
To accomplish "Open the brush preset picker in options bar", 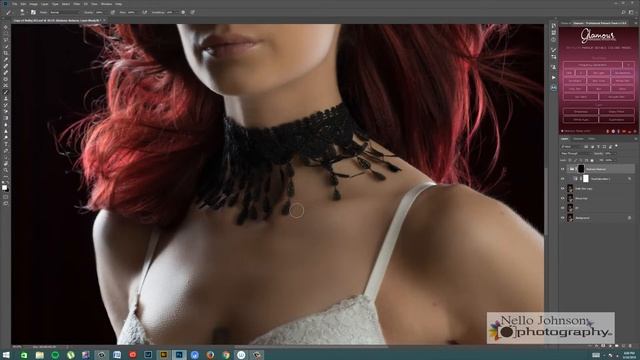I will click(22, 12).
